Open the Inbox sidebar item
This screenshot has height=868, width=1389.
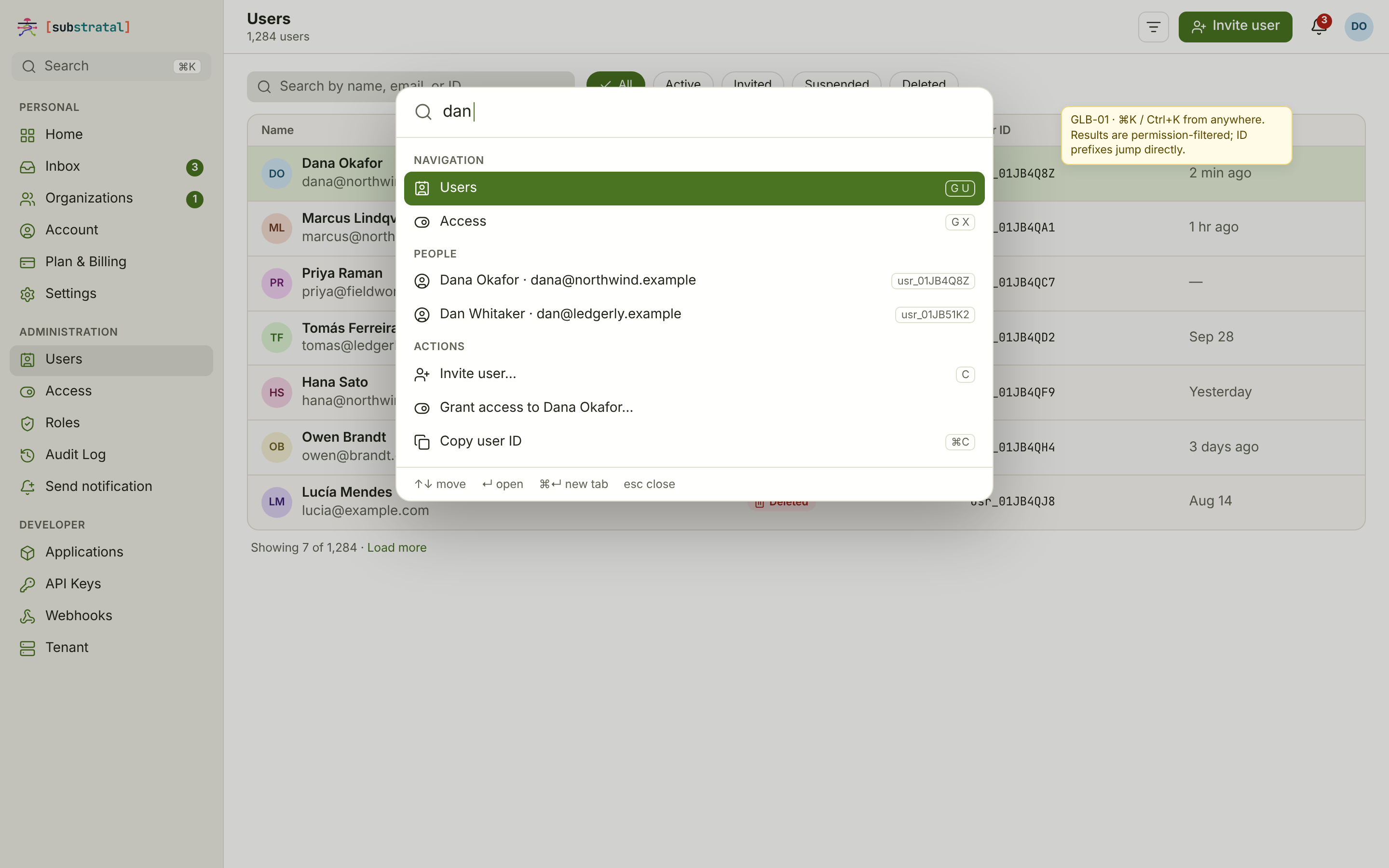click(x=111, y=166)
